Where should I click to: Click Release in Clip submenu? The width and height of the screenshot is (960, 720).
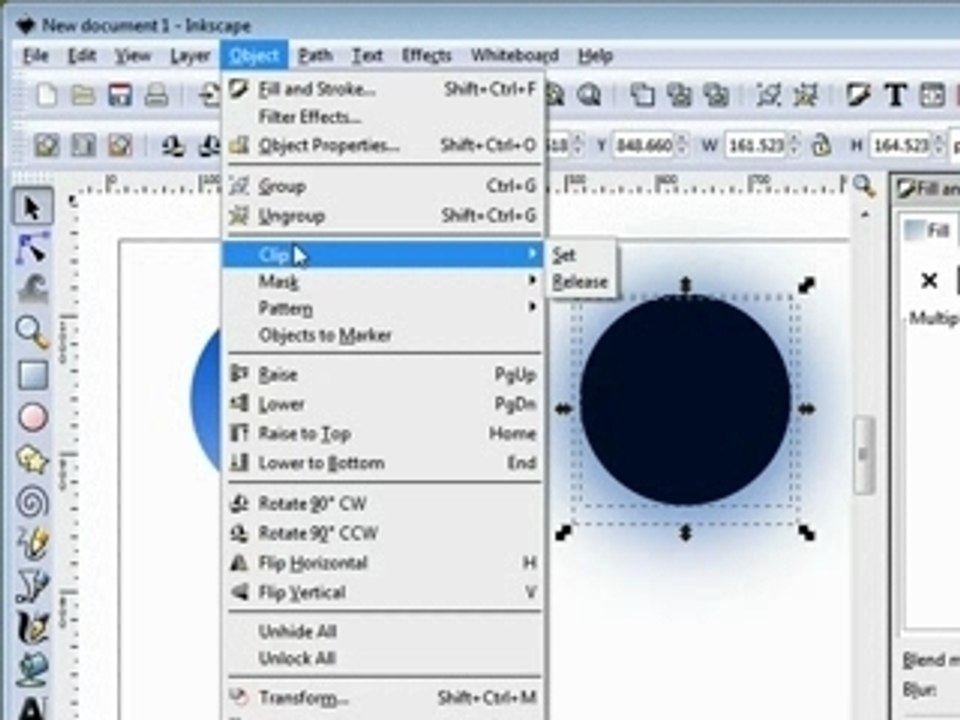tap(580, 282)
